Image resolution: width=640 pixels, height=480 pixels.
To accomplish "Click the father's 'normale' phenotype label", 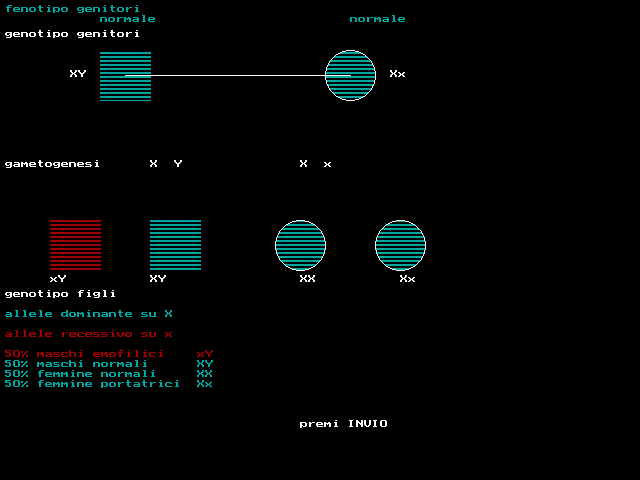I will 127,19.
